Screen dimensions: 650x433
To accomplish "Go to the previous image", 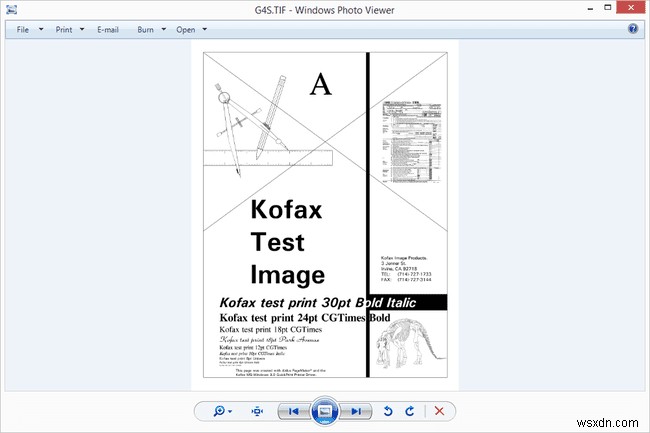I will (293, 411).
